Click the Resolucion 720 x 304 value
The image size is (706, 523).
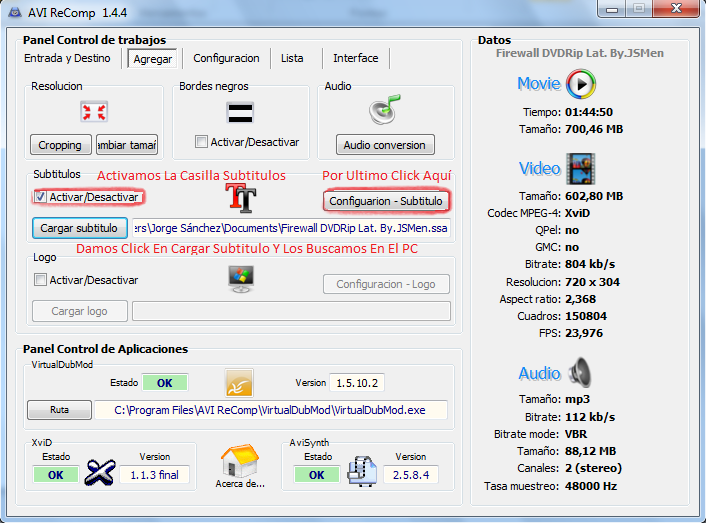pyautogui.click(x=593, y=282)
